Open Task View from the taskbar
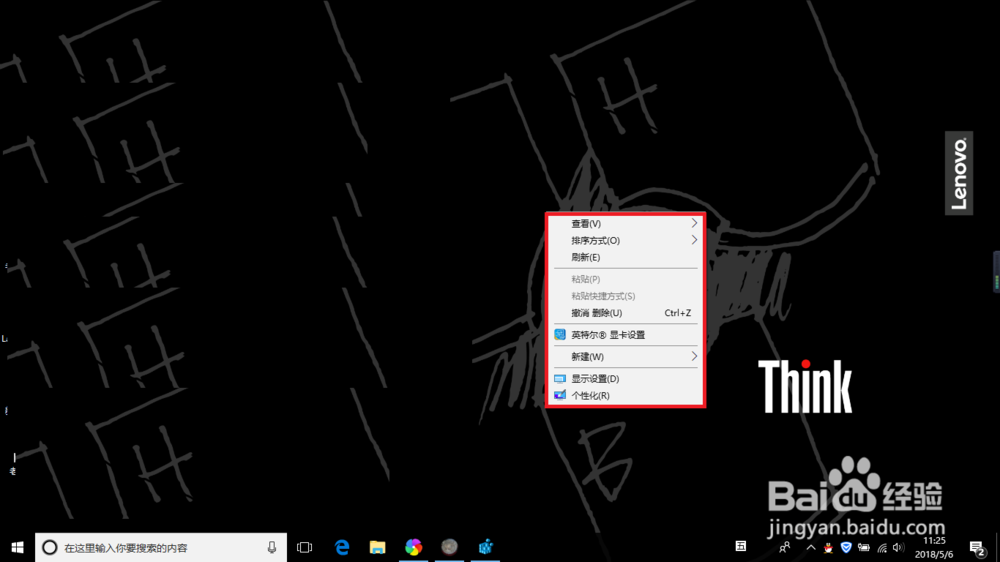1000x562 pixels. coord(305,547)
